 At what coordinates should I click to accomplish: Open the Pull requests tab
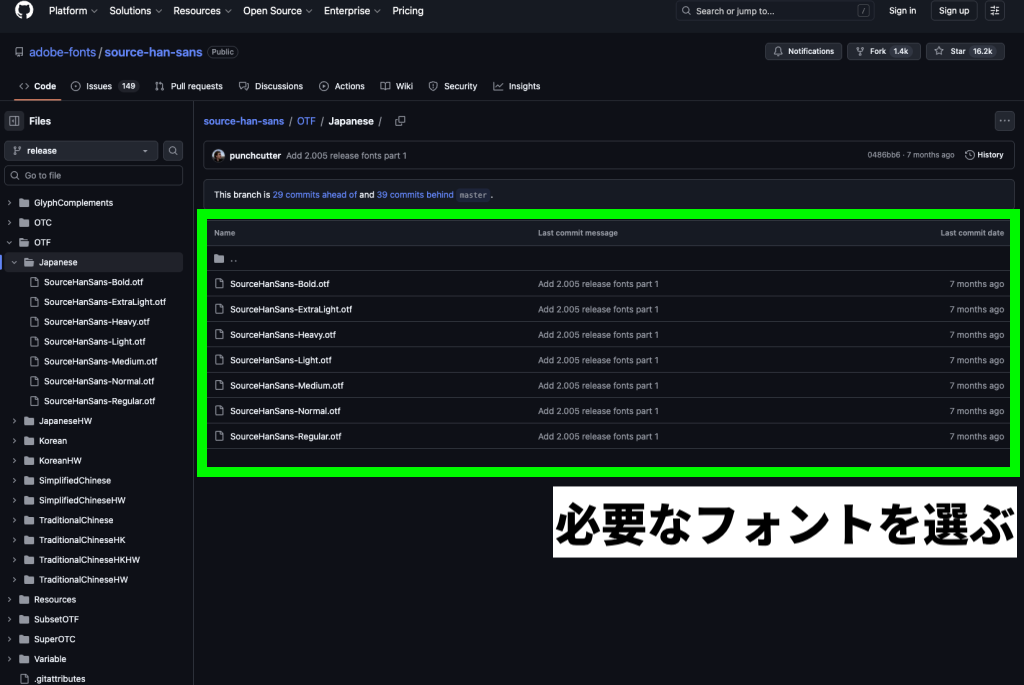click(x=189, y=87)
